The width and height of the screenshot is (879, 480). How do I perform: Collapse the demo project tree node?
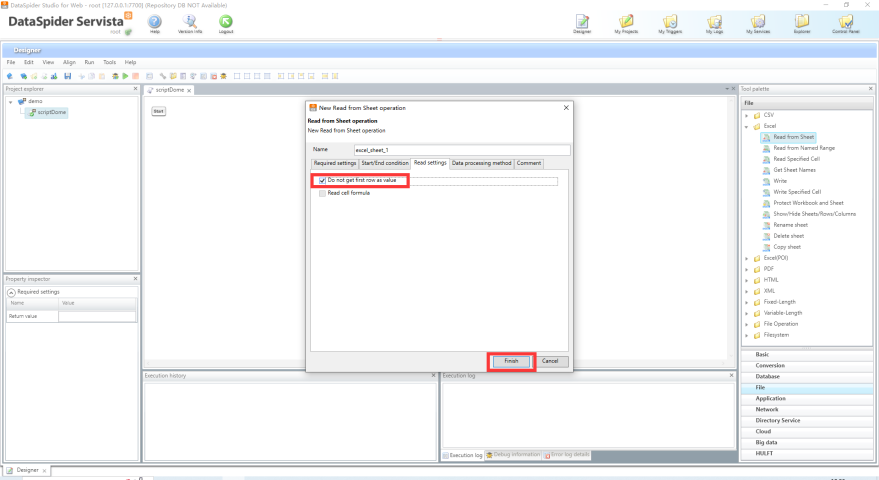[x=11, y=102]
